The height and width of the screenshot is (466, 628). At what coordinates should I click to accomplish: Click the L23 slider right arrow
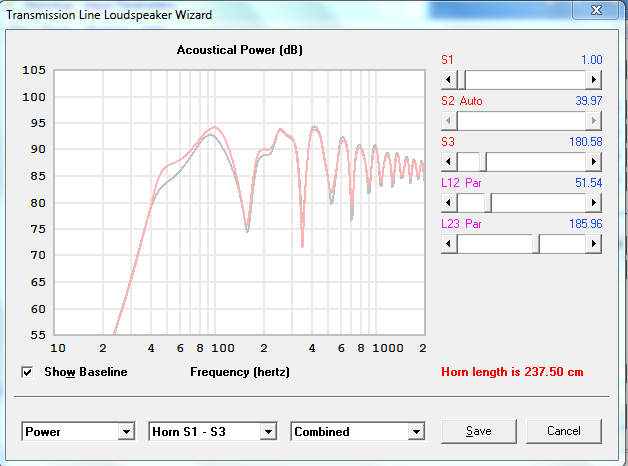tap(594, 244)
